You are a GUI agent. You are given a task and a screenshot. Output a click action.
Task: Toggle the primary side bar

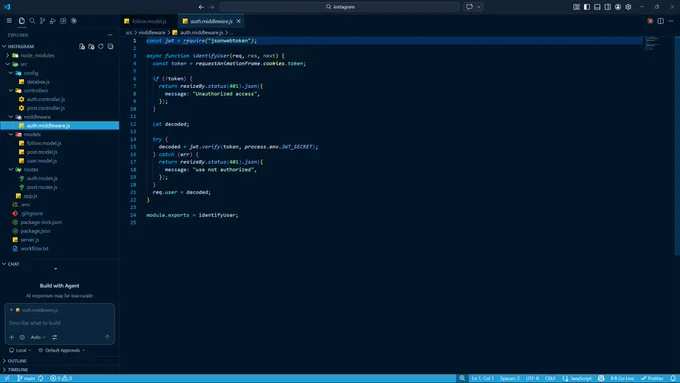(587, 7)
